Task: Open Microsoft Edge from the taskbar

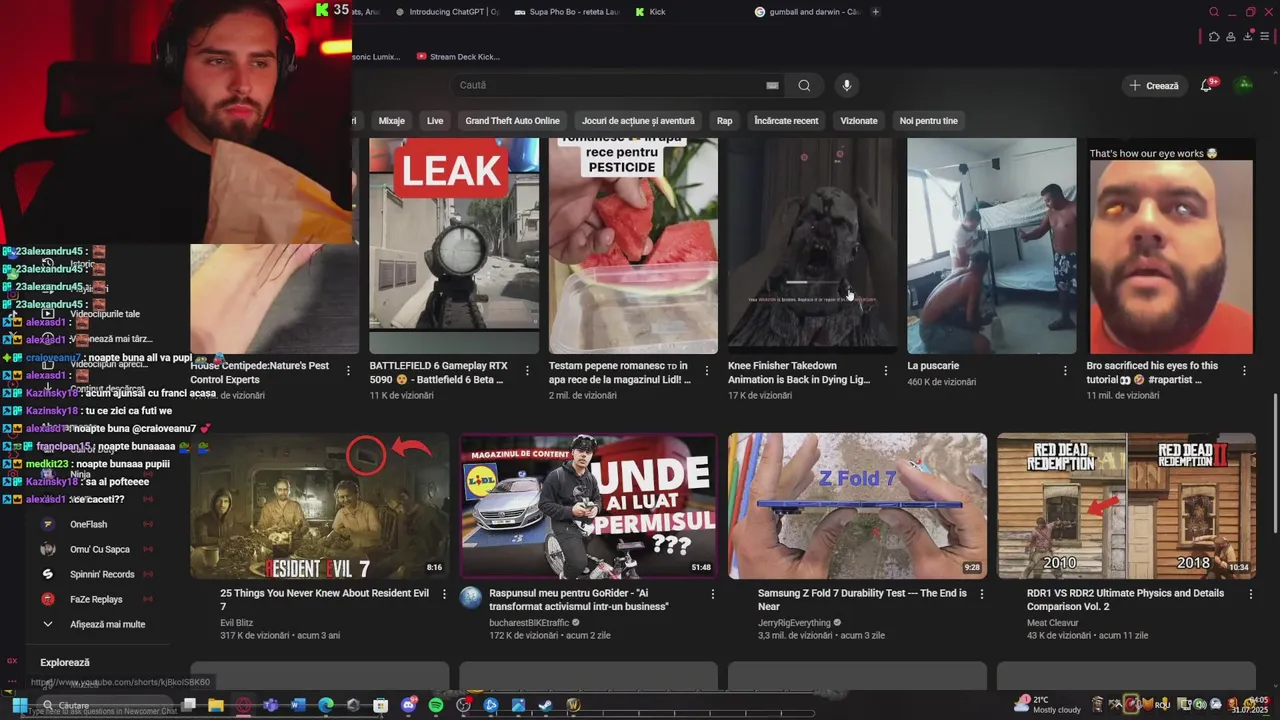Action: coord(326,705)
